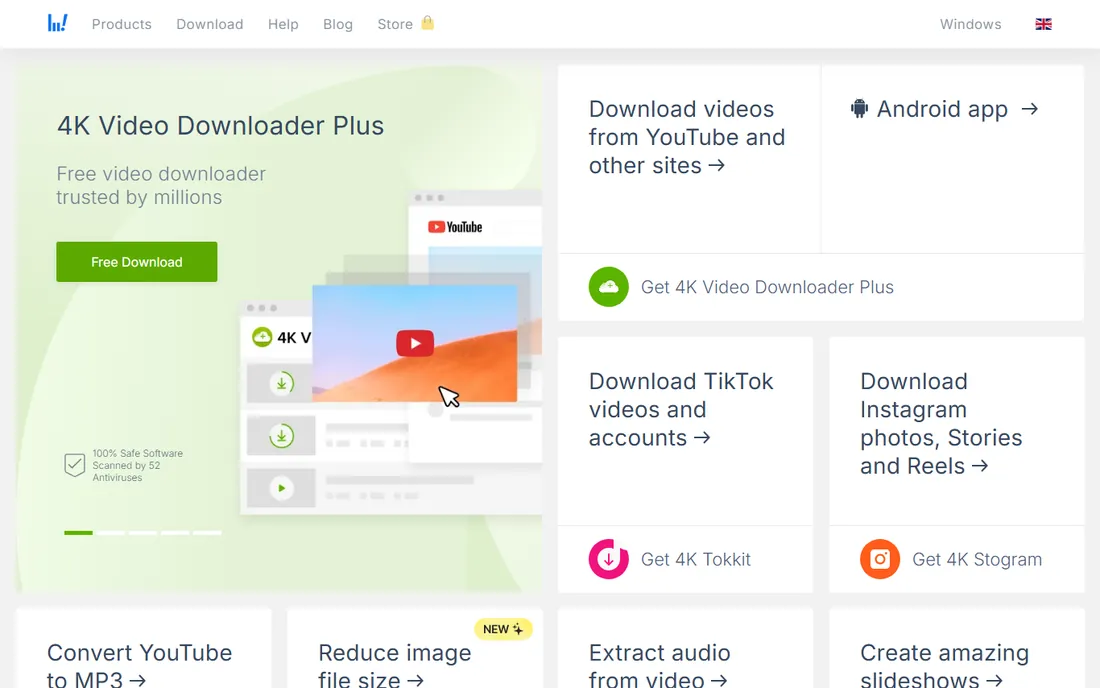Click the Free video downloader trusted by millions text
The image size is (1100, 688).
(161, 185)
